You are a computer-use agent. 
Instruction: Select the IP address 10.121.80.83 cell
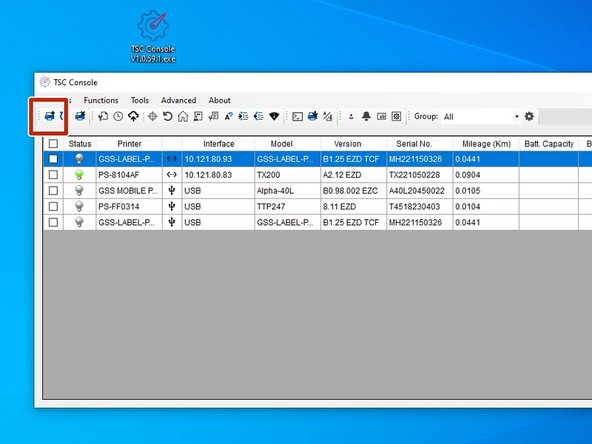pos(218,175)
